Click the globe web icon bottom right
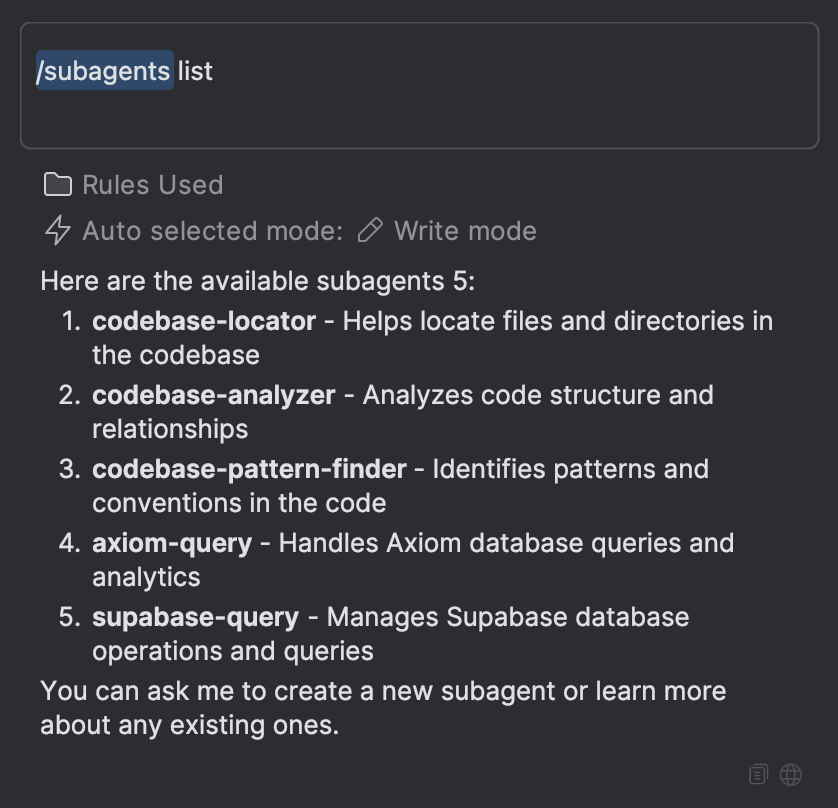The height and width of the screenshot is (808, 838). [x=790, y=774]
